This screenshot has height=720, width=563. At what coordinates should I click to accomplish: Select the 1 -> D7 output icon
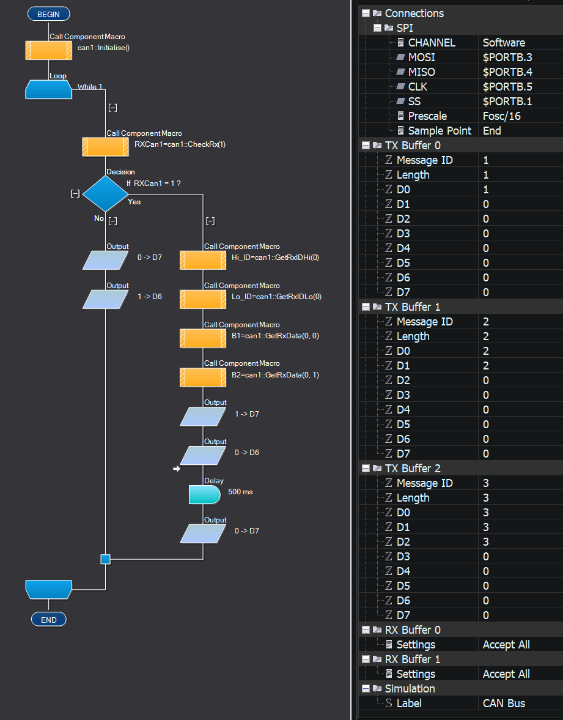pos(203,416)
